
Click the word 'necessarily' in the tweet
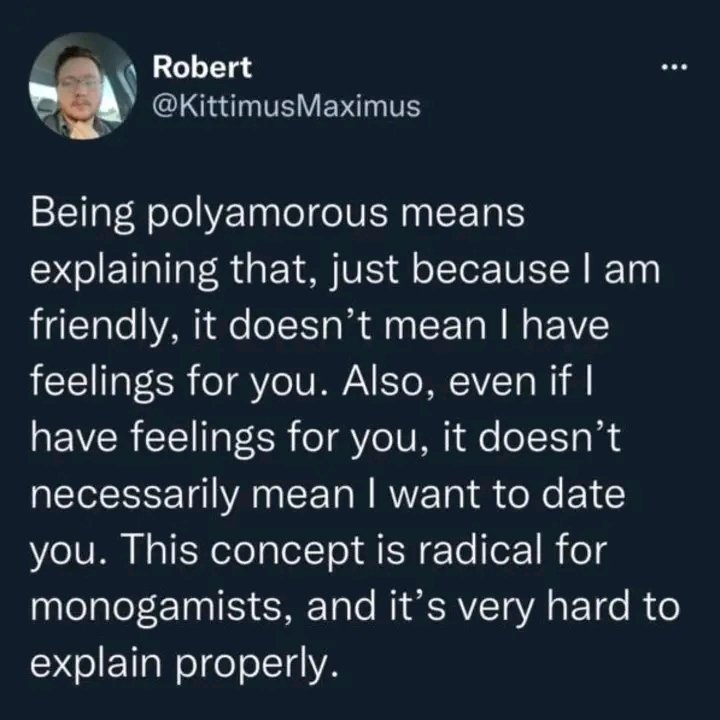pyautogui.click(x=135, y=495)
